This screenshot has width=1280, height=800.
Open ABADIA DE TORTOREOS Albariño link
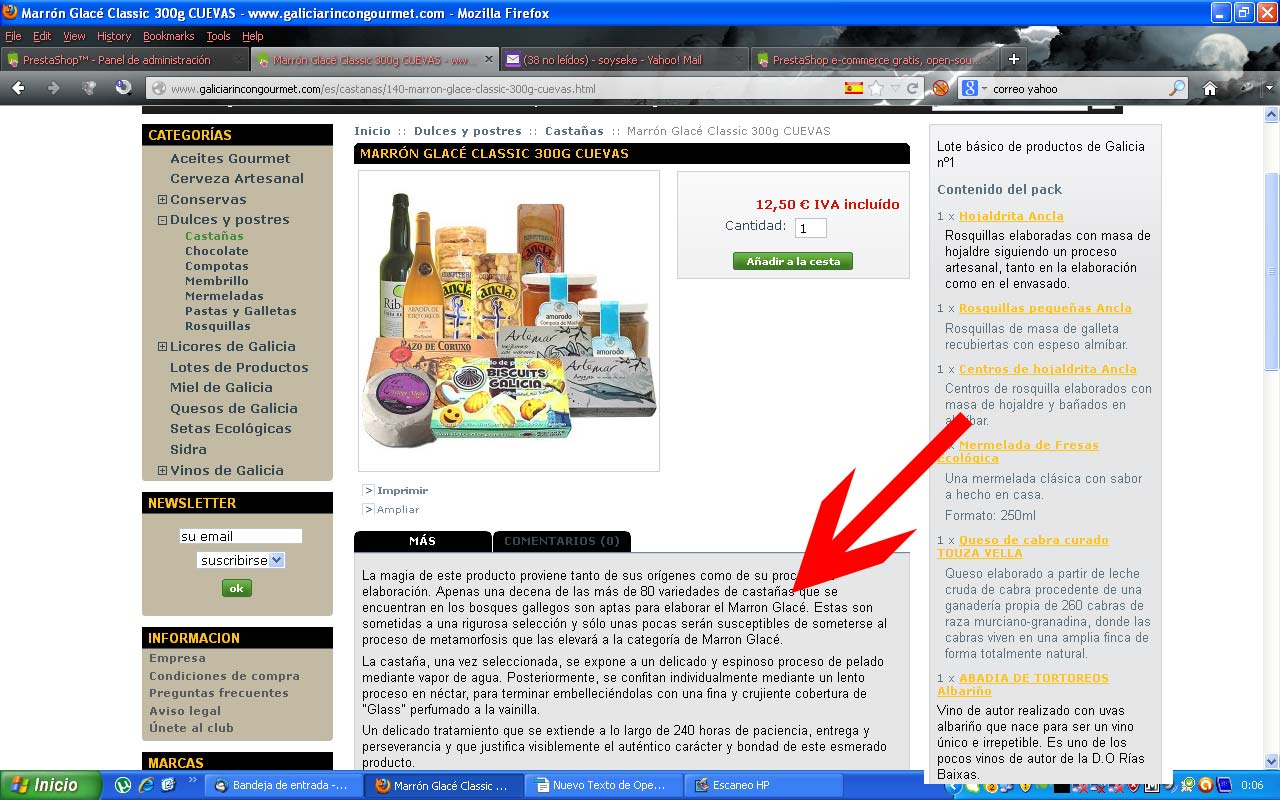(1023, 684)
